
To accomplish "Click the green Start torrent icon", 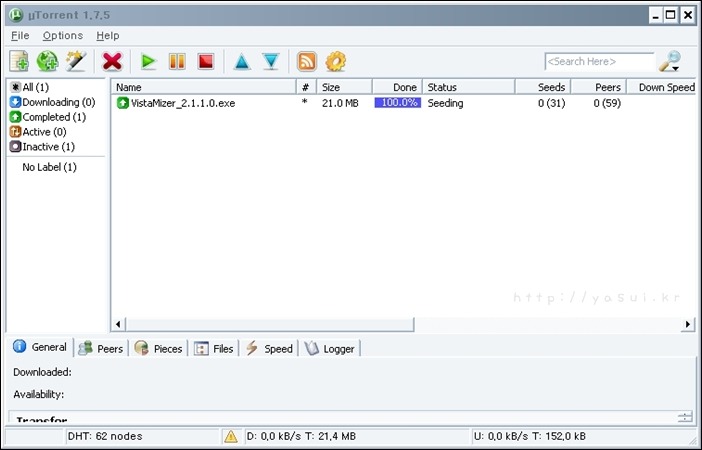I will click(x=148, y=61).
